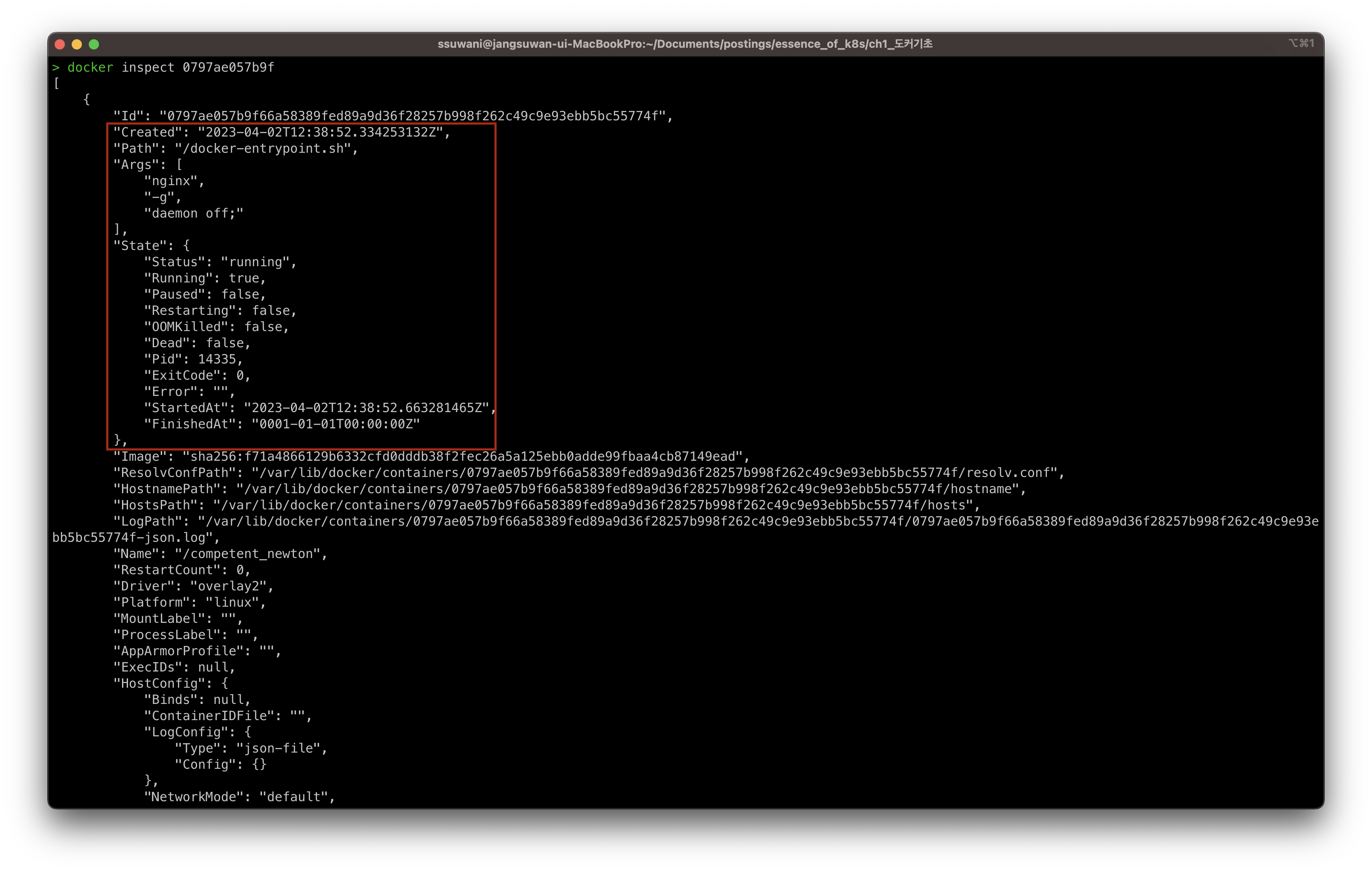The width and height of the screenshot is (1372, 872).
Task: Click the "LogConfig": { line
Action: 197,732
